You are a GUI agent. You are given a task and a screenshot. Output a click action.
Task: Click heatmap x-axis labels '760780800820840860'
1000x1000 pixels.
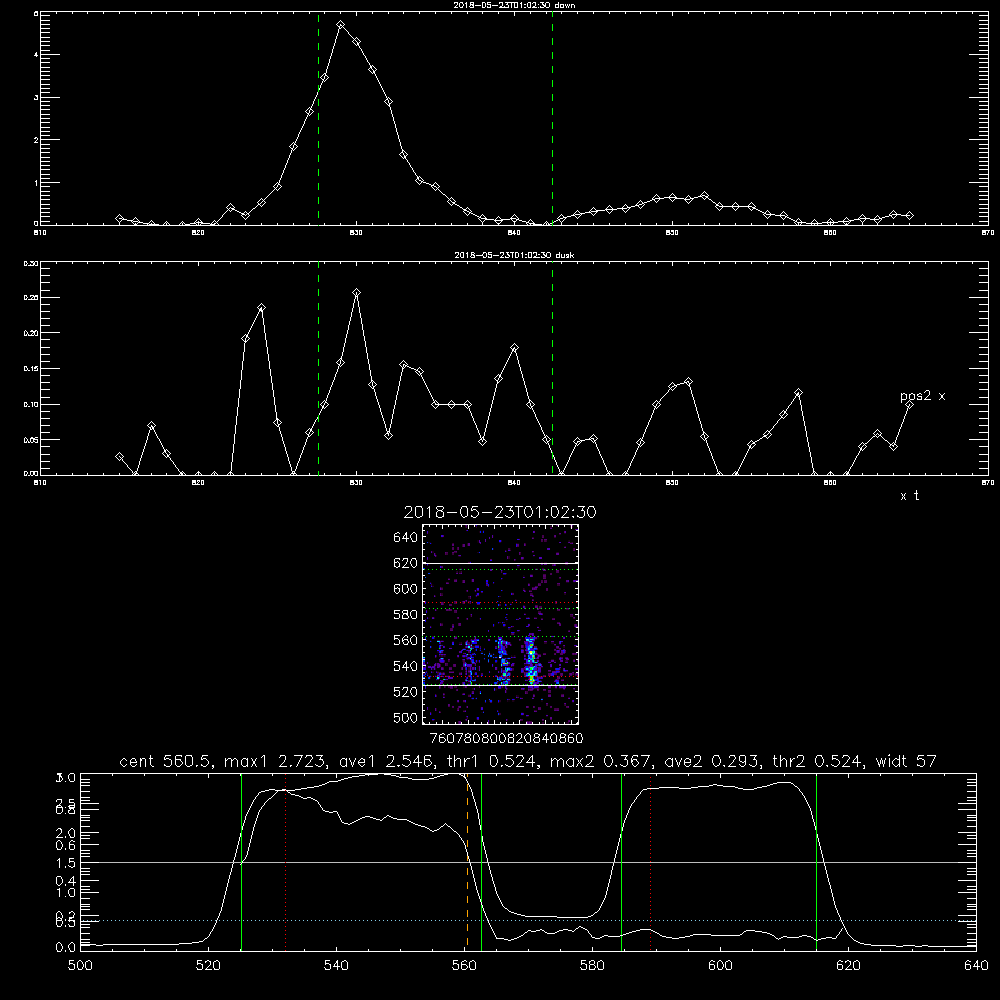pyautogui.click(x=507, y=738)
